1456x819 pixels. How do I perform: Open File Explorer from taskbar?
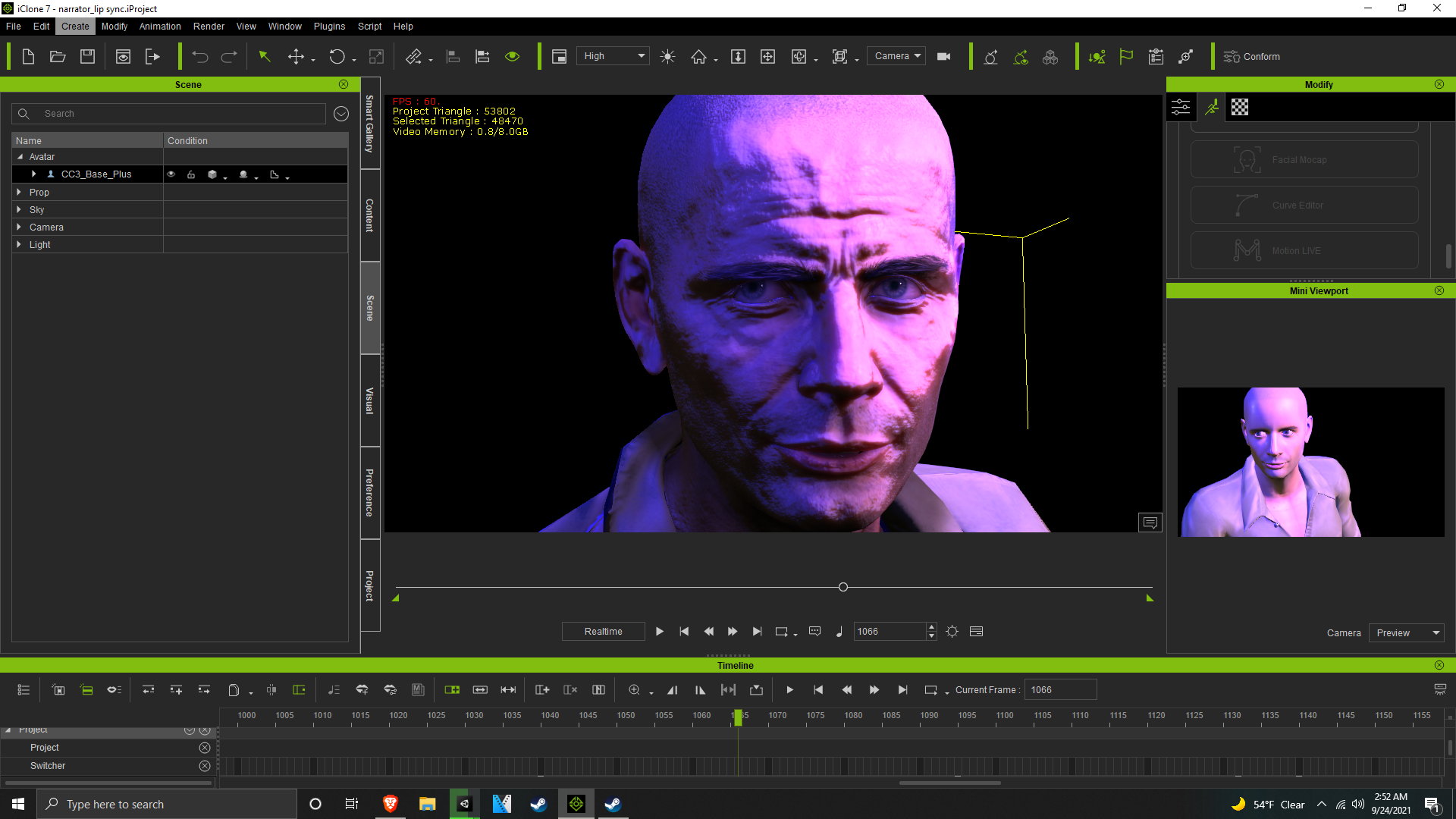tap(428, 804)
